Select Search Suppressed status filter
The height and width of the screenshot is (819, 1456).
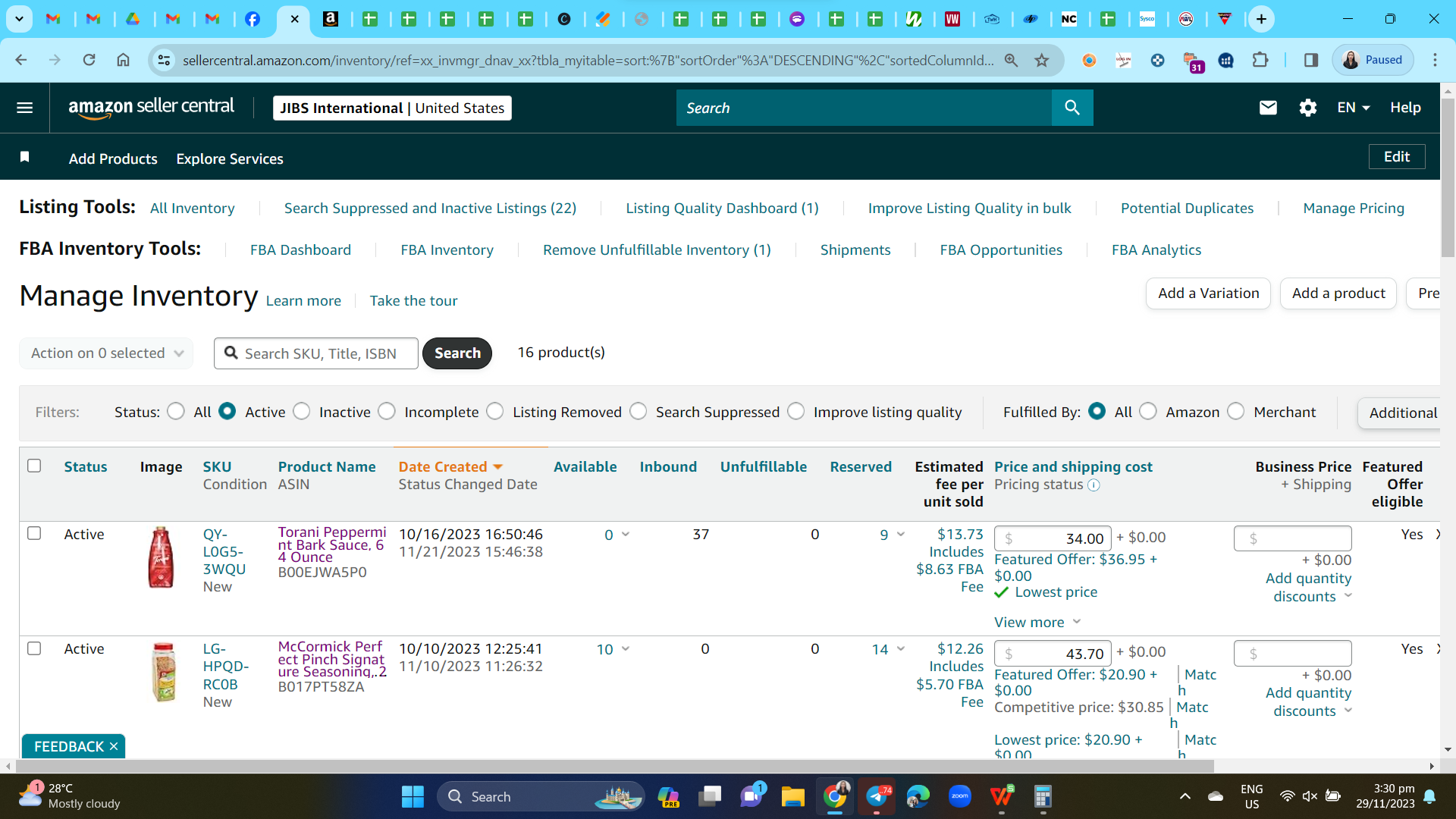pyautogui.click(x=639, y=411)
